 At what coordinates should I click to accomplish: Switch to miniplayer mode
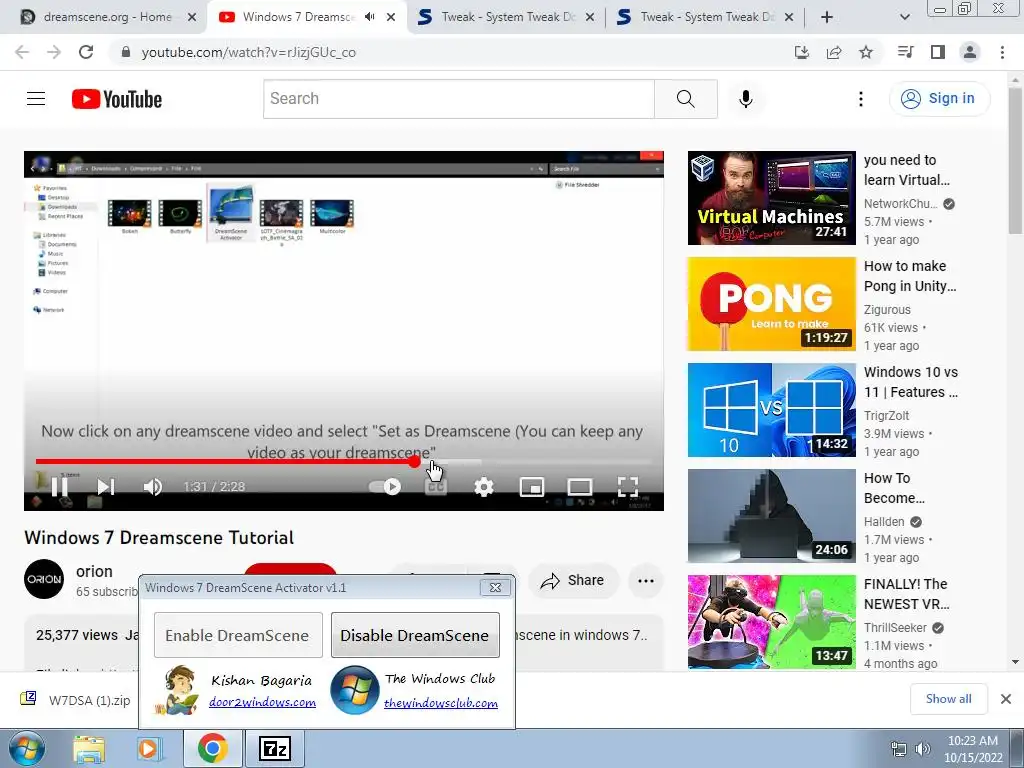click(532, 487)
